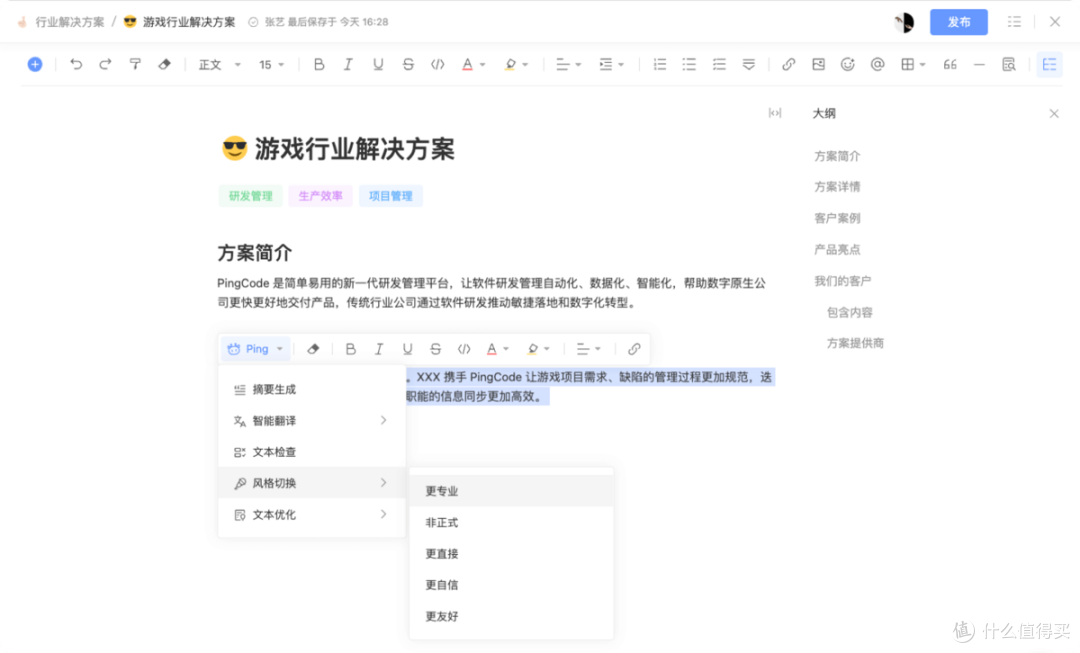Open floating toolbar alignment dropdown
This screenshot has height=653, width=1080.
pyautogui.click(x=588, y=349)
